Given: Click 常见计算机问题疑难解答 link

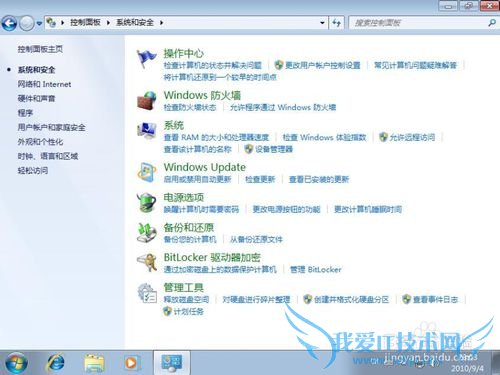Looking at the screenshot, I should pyautogui.click(x=415, y=65).
